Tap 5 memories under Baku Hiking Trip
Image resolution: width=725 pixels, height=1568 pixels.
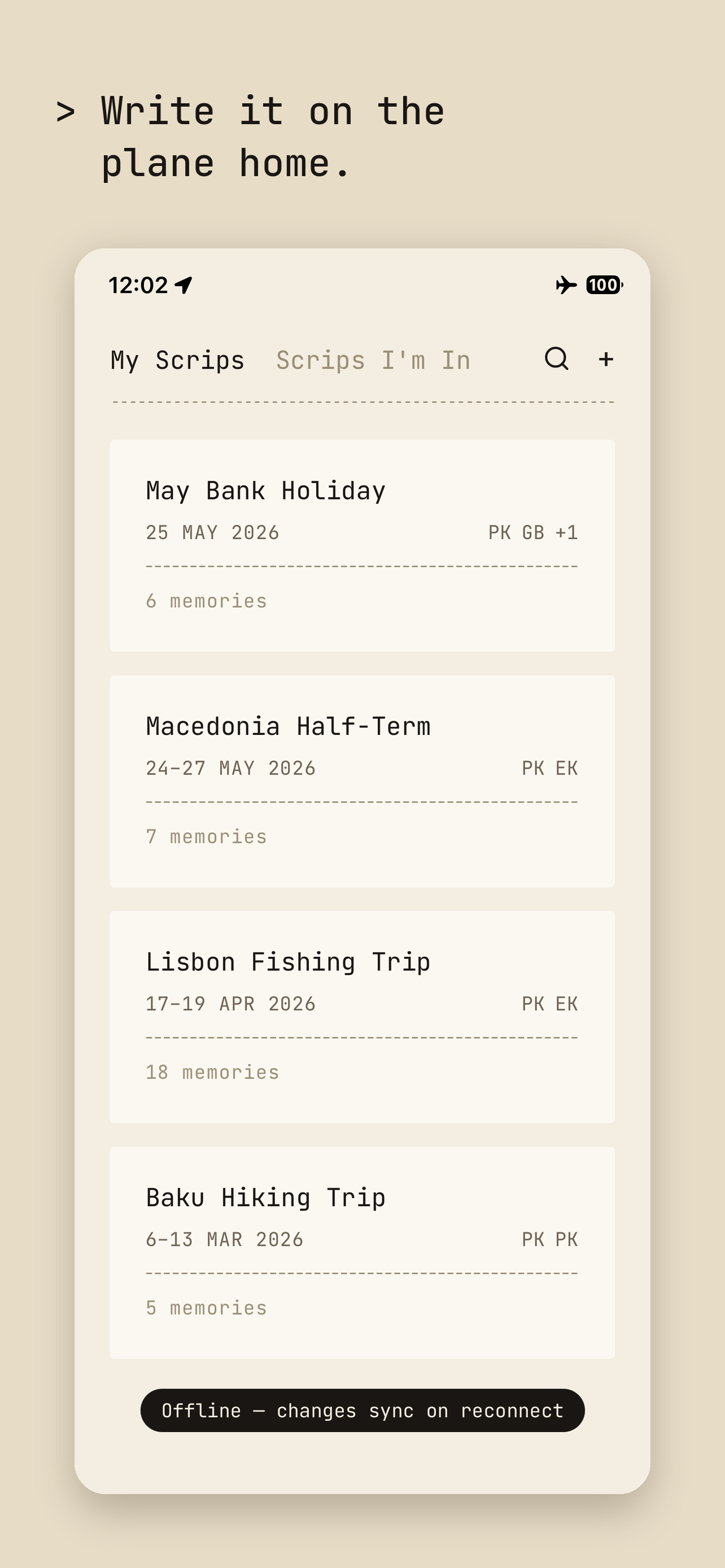click(x=206, y=1307)
